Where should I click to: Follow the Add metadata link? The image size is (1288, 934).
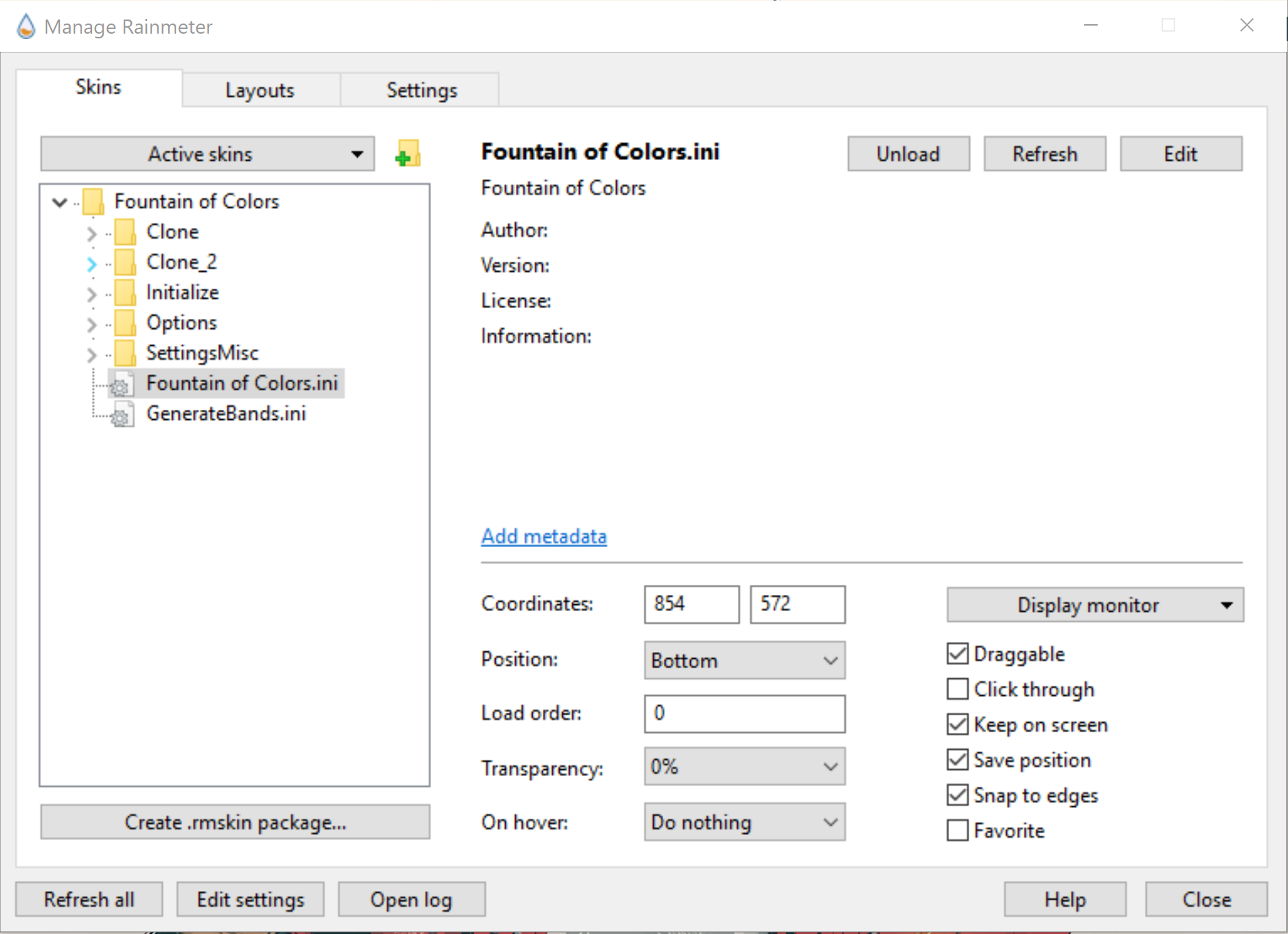coord(543,536)
